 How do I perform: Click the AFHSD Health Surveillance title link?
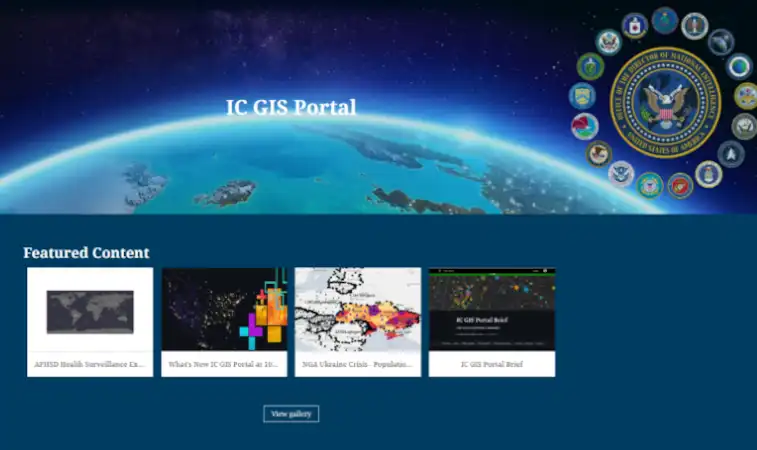pyautogui.click(x=90, y=365)
